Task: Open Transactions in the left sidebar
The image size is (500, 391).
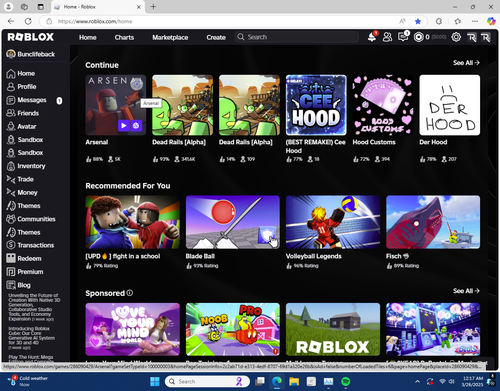Action: click(30, 245)
